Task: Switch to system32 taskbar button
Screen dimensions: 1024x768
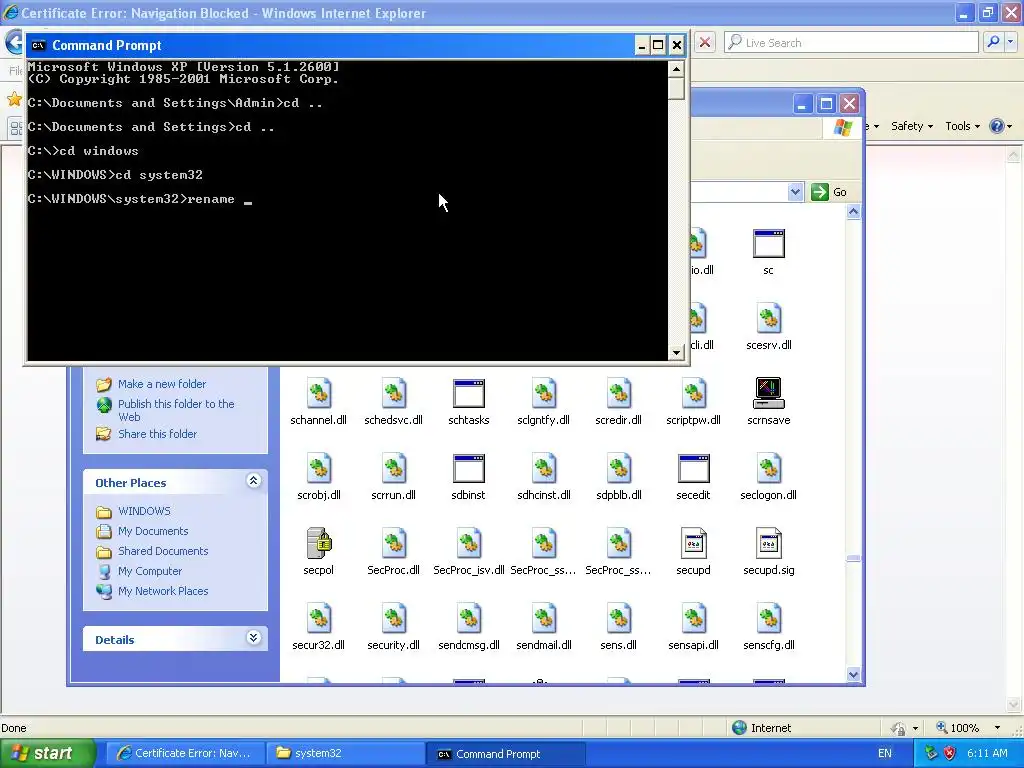Action: point(345,753)
